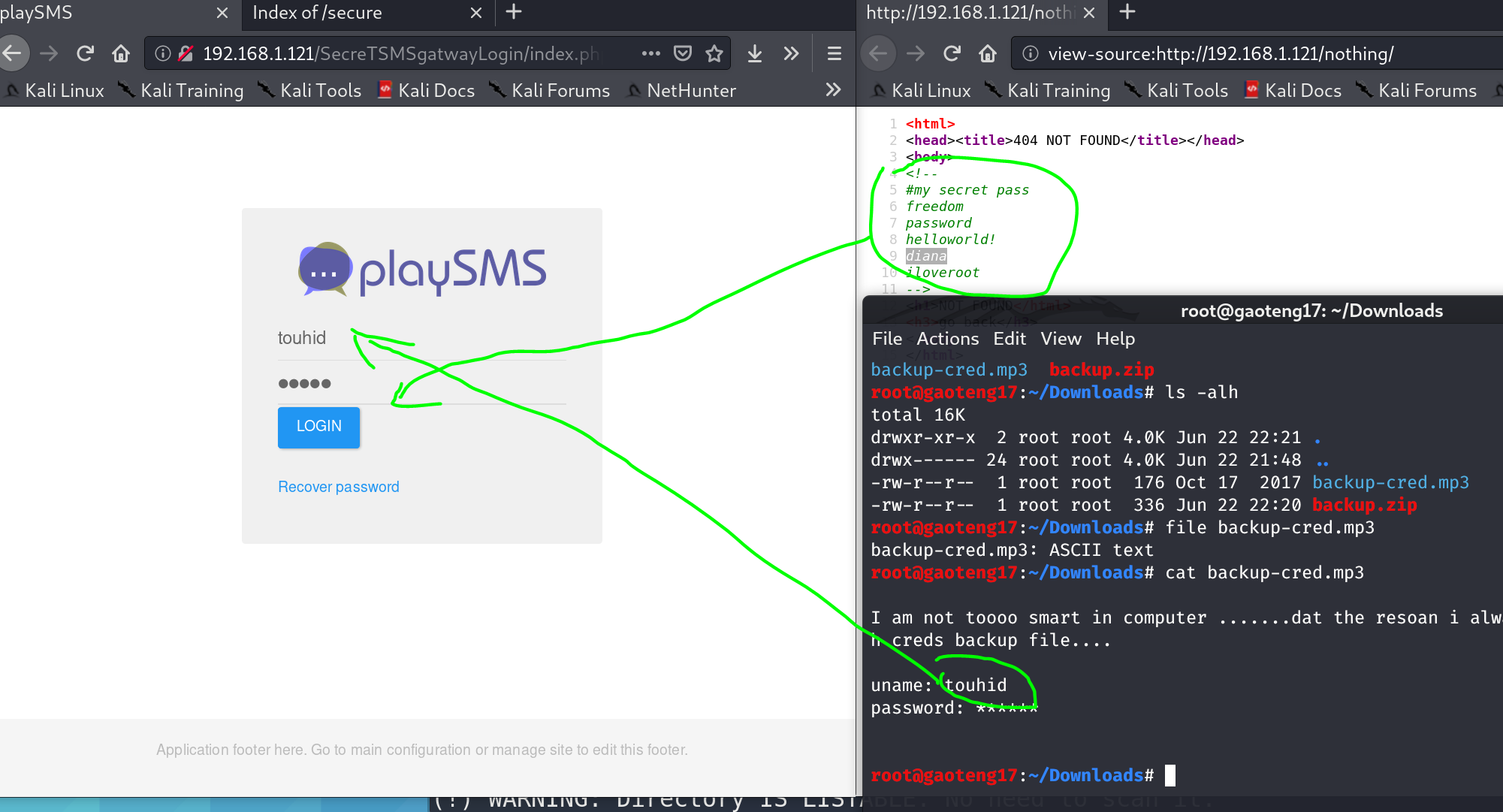Open the downloads arrow icon
This screenshot has height=812, width=1503.
click(x=755, y=53)
